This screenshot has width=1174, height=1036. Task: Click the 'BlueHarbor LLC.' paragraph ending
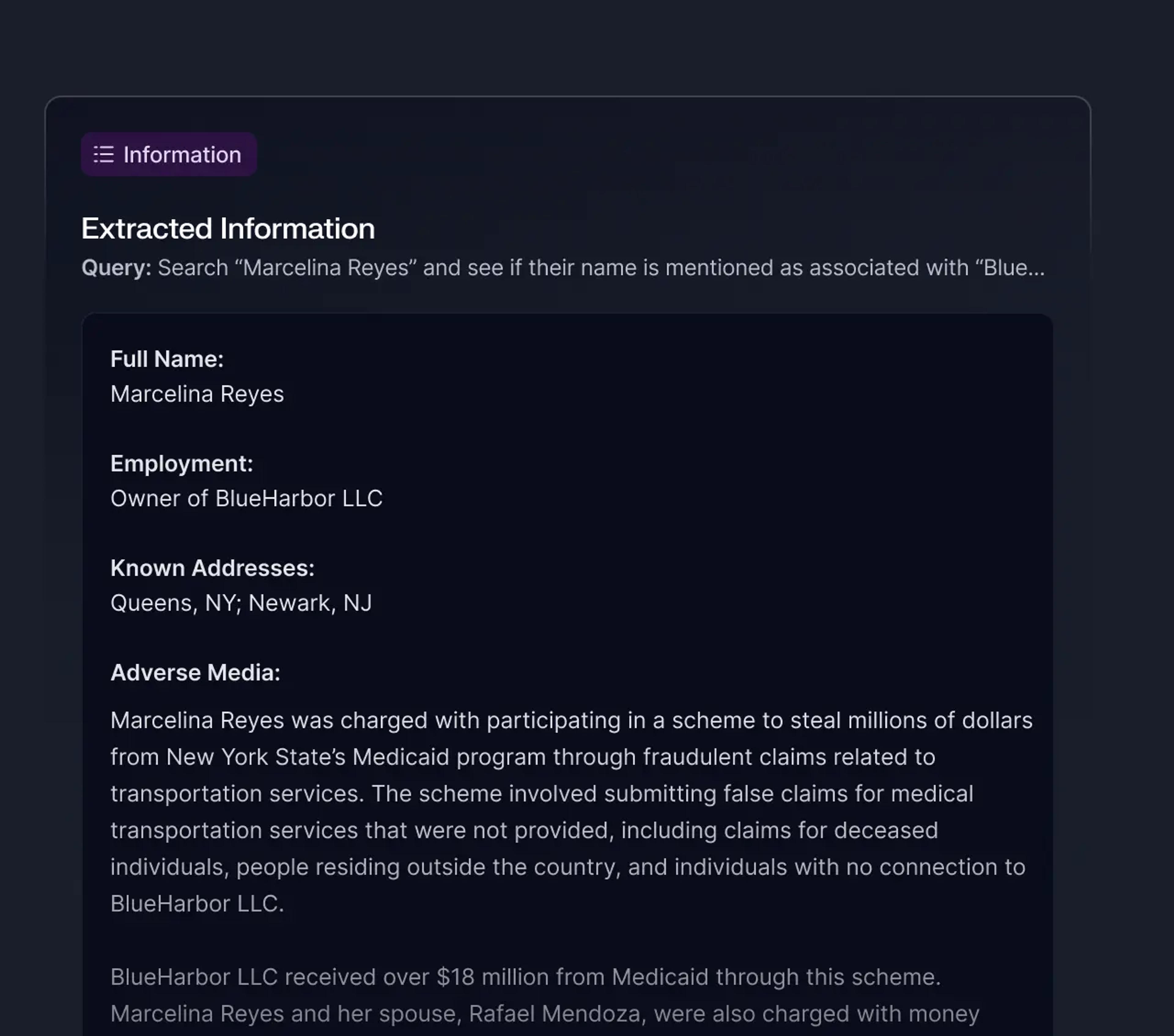(x=197, y=904)
